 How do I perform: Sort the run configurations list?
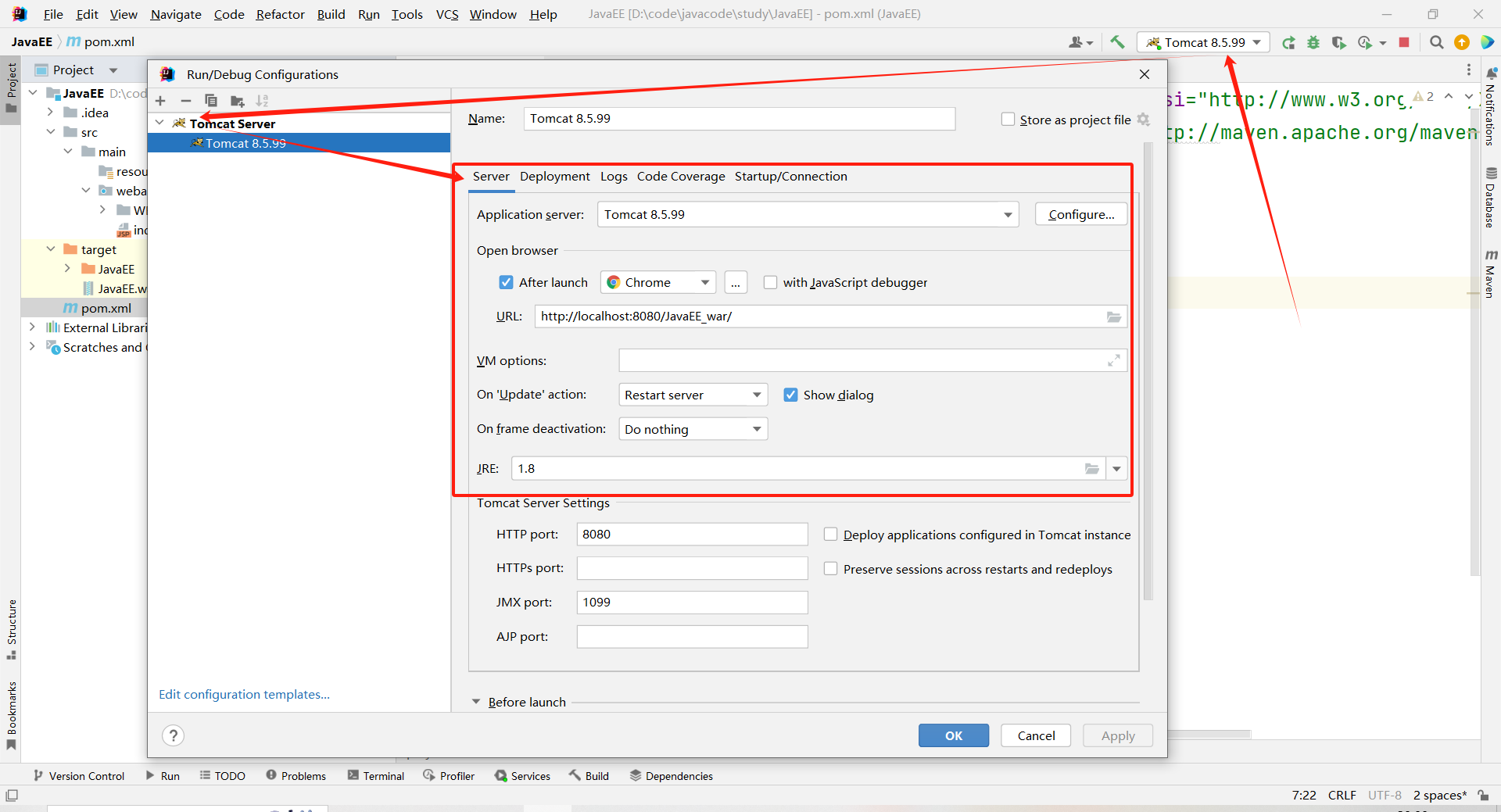coord(263,101)
